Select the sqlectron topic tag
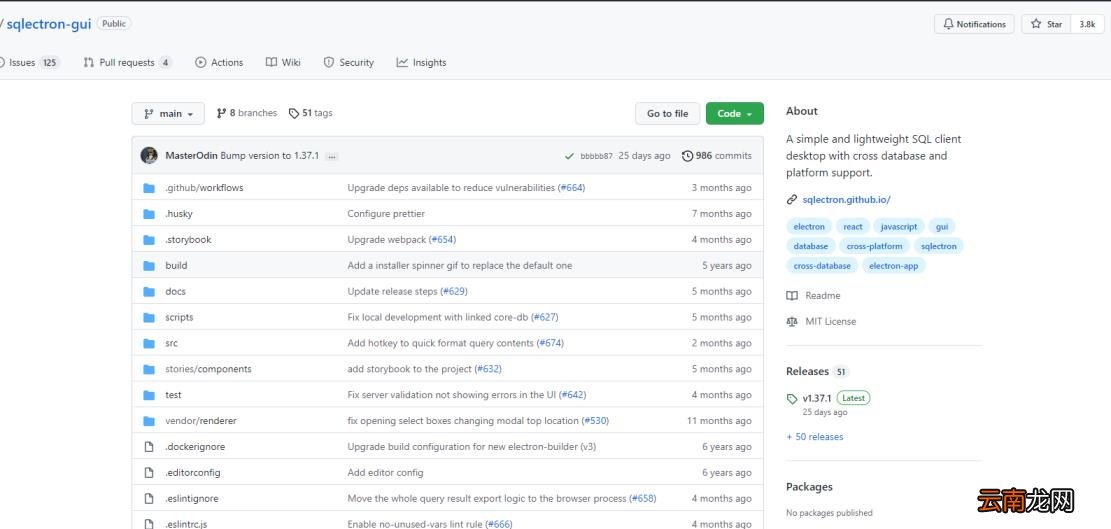Viewport: 1111px width, 529px height. tap(939, 246)
